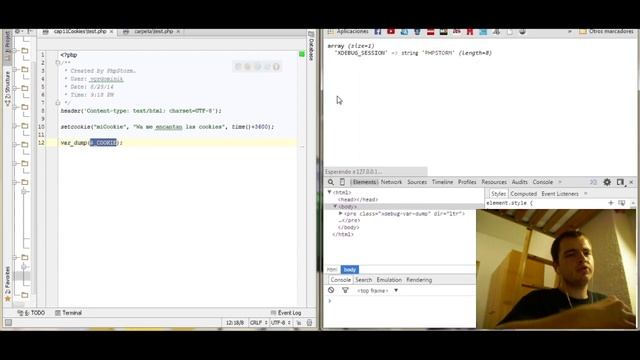Close the carpeta/test.php editor tab
This screenshot has height=360, width=640.
pos(178,31)
